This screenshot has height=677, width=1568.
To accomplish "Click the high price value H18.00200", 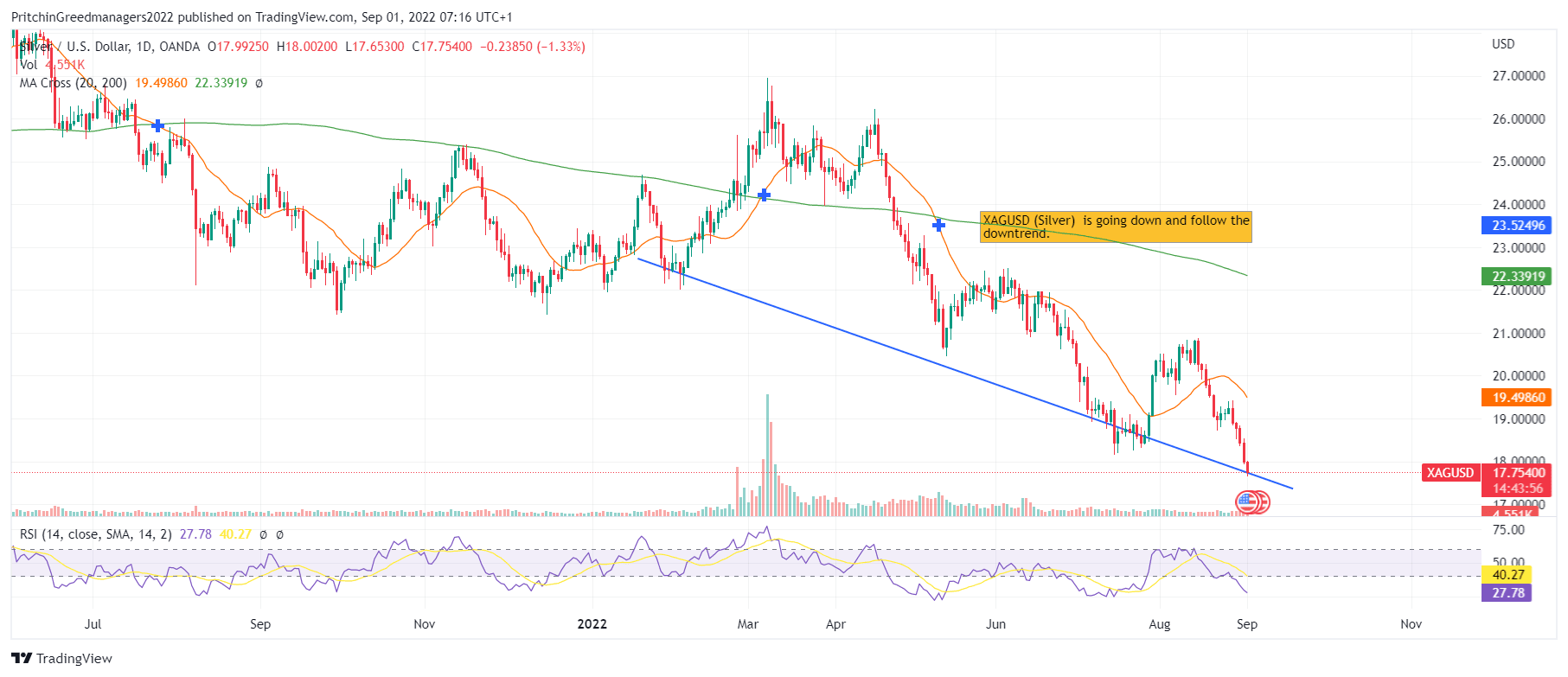I will pyautogui.click(x=307, y=47).
